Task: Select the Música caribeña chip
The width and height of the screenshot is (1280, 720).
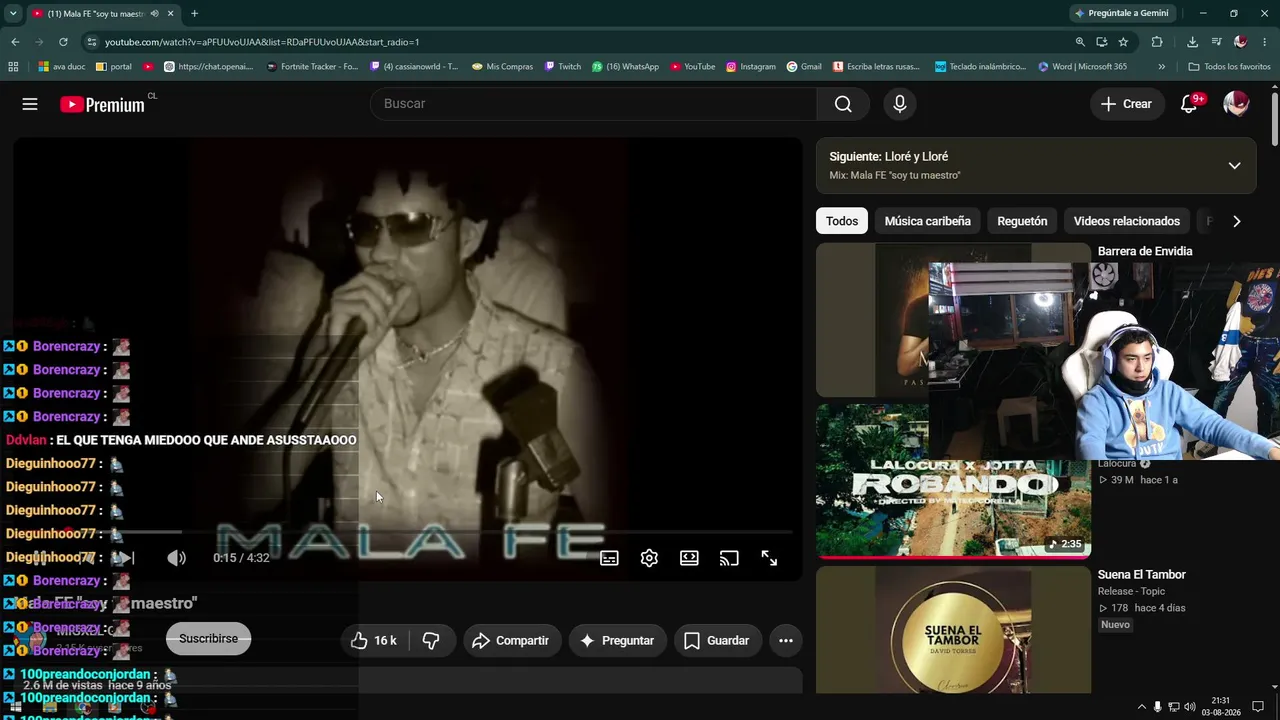Action: (928, 221)
